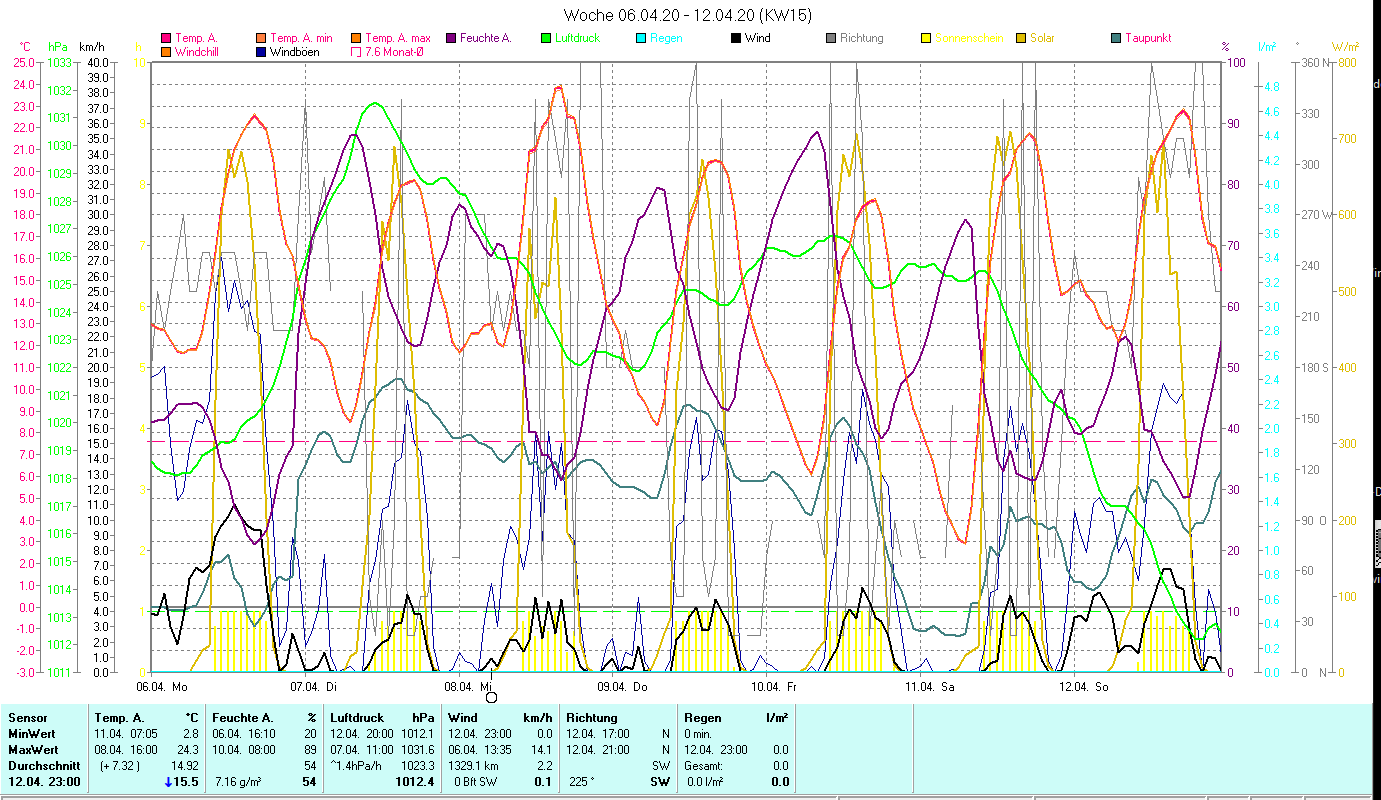Viewport: 1381px width, 800px height.
Task: Click the 'Durchschnitt' row label
Action: pos(43,766)
